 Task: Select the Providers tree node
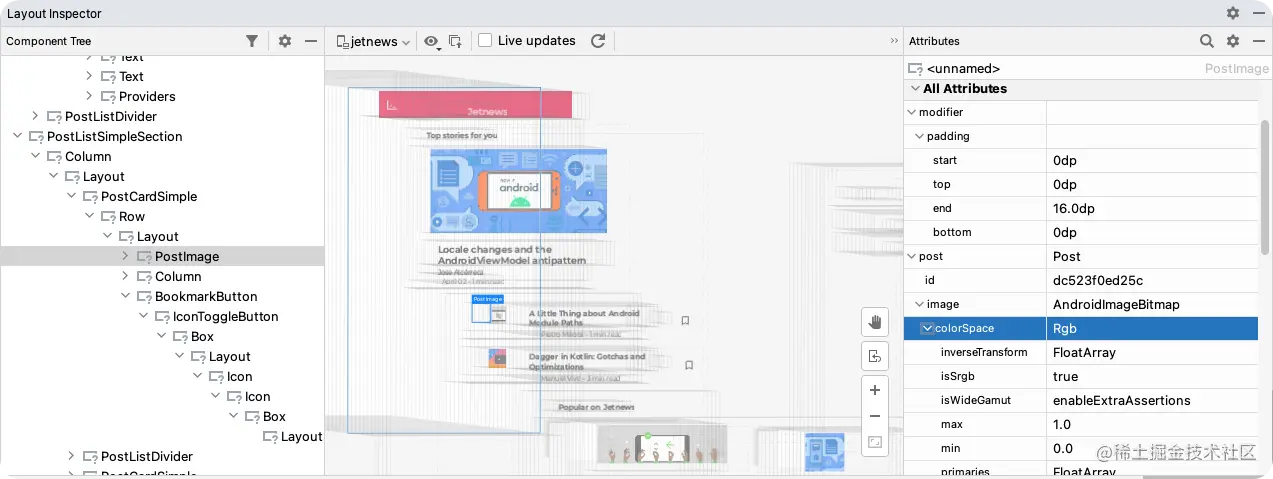[x=147, y=96]
